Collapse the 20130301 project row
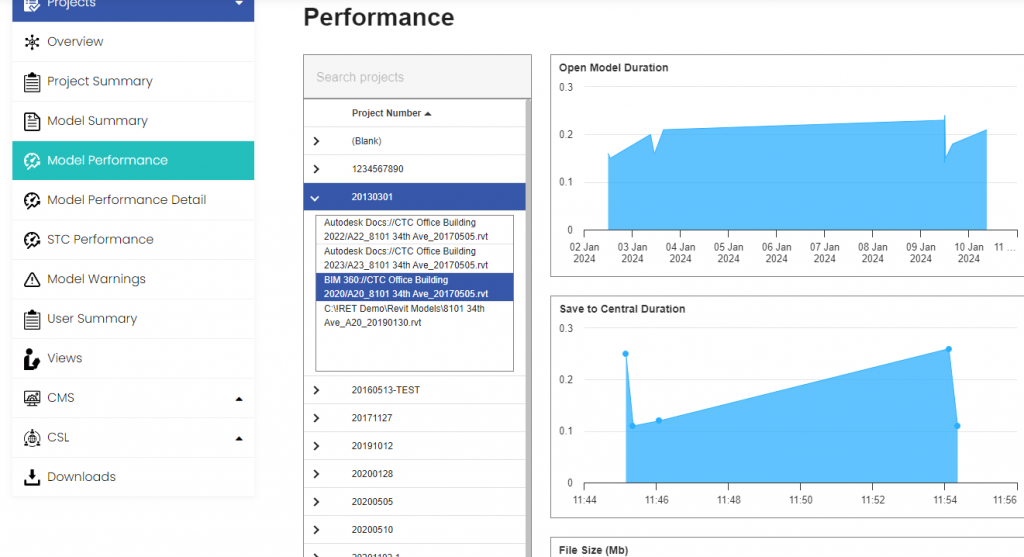 (x=316, y=198)
